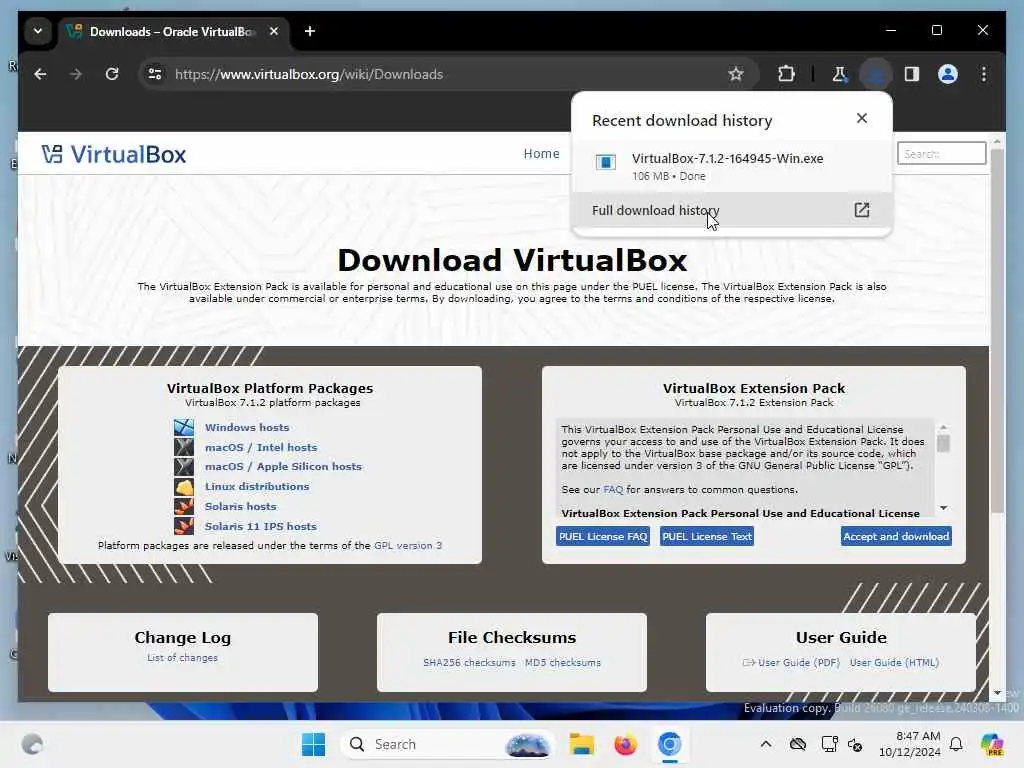Open the FAQ link in license text
Image resolution: width=1024 pixels, height=768 pixels.
613,490
